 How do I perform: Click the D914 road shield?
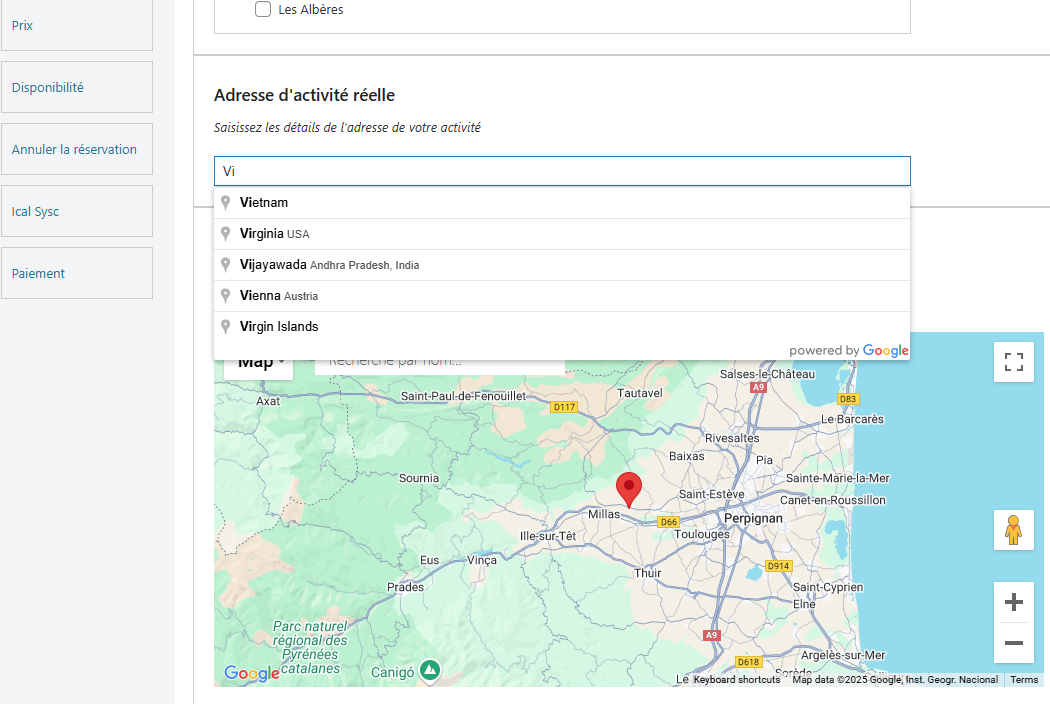(778, 566)
